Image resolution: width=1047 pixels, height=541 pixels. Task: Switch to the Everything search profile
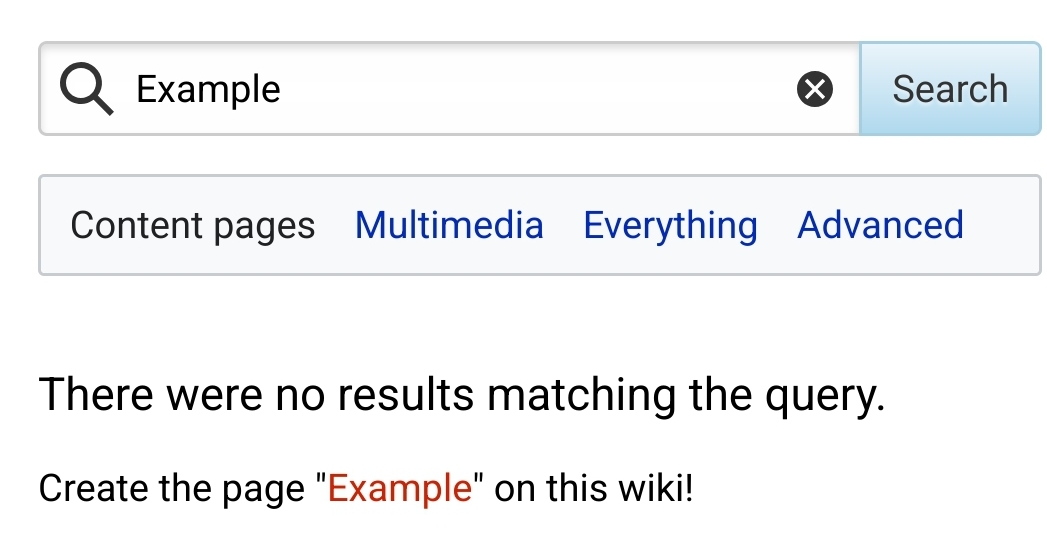click(670, 225)
